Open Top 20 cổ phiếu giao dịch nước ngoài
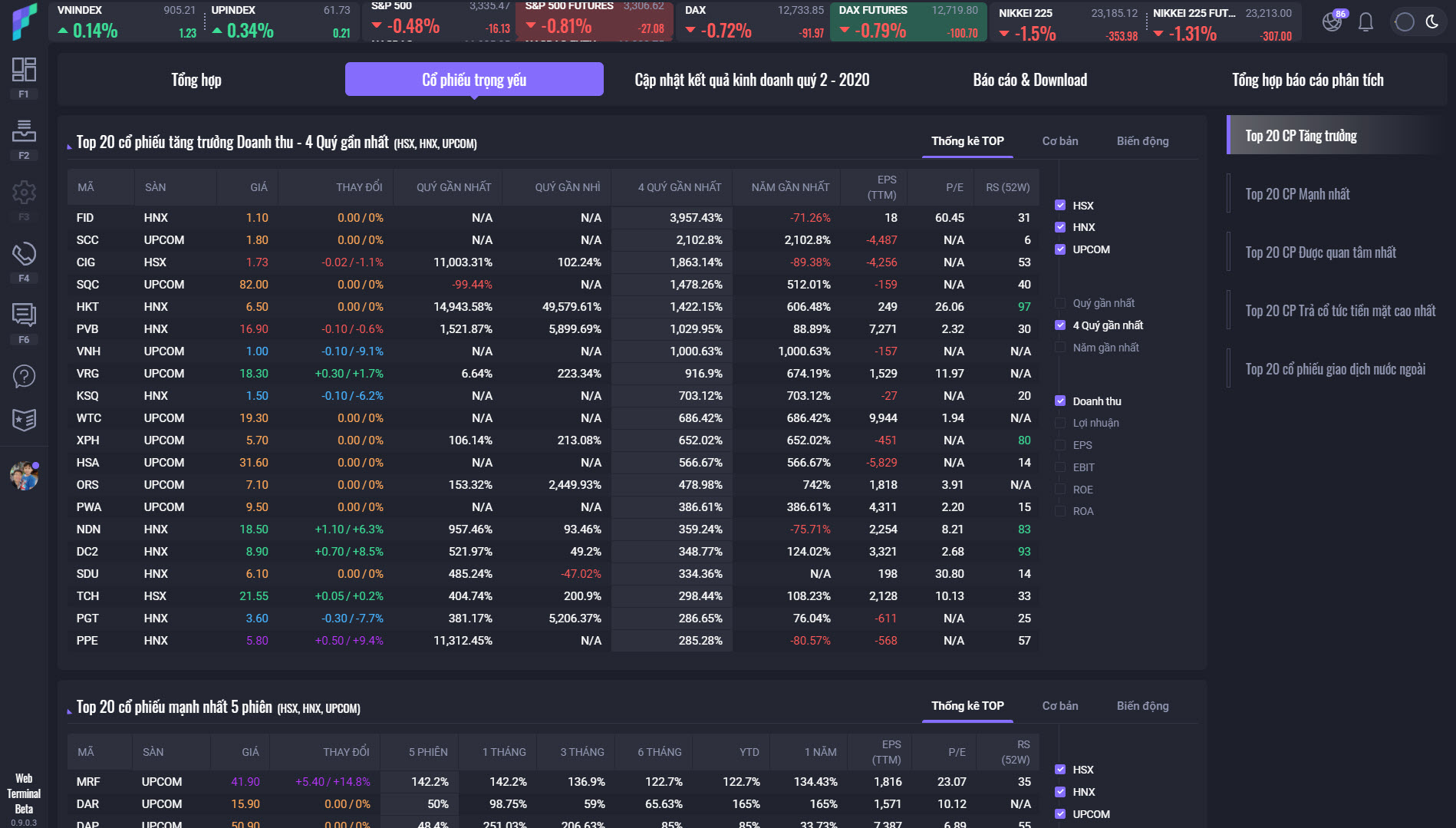 coord(1335,369)
